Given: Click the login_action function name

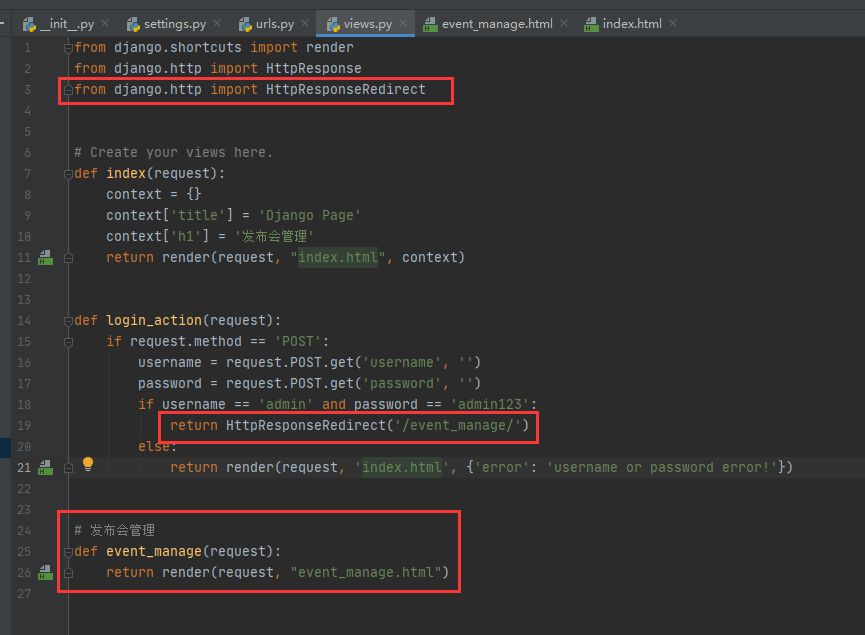Looking at the screenshot, I should pyautogui.click(x=154, y=321).
